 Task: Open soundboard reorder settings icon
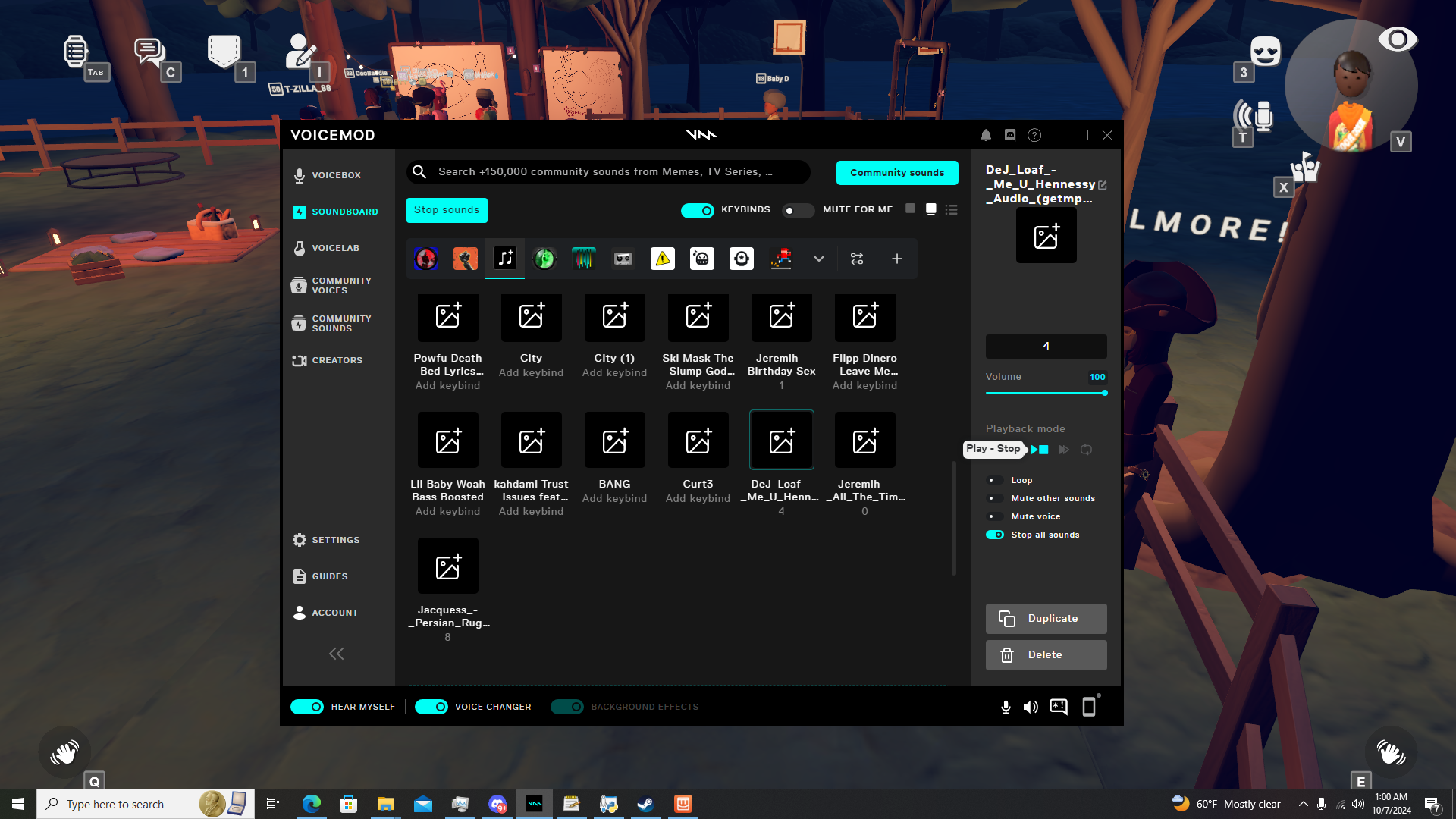coord(857,259)
